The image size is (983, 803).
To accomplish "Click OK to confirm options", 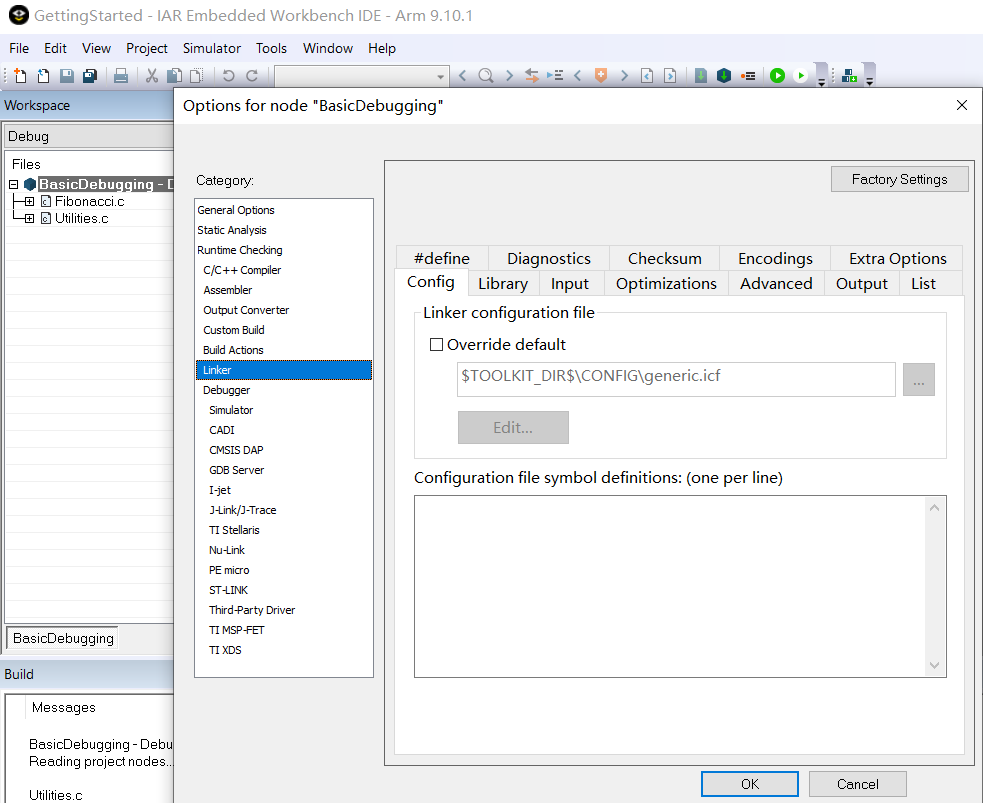I will [750, 784].
